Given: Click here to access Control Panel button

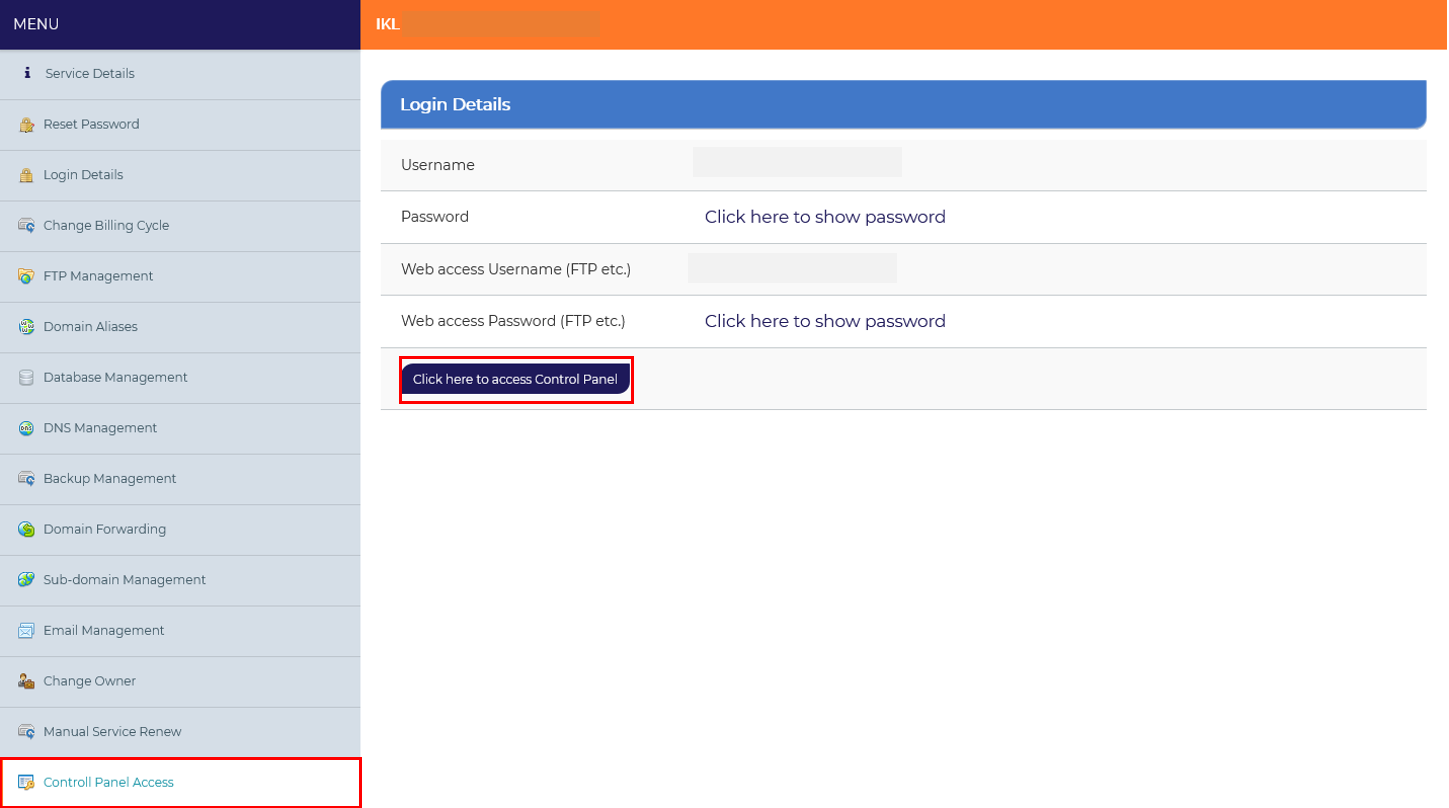Looking at the screenshot, I should pos(516,380).
